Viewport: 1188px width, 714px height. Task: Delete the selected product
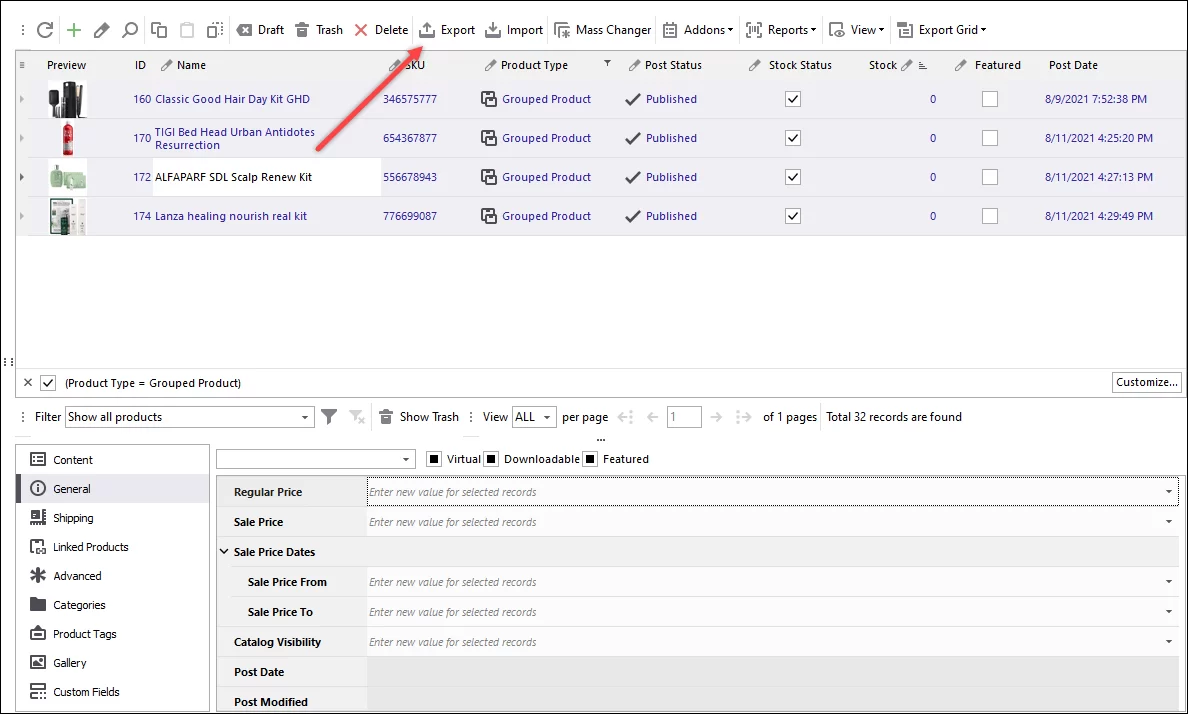[380, 29]
